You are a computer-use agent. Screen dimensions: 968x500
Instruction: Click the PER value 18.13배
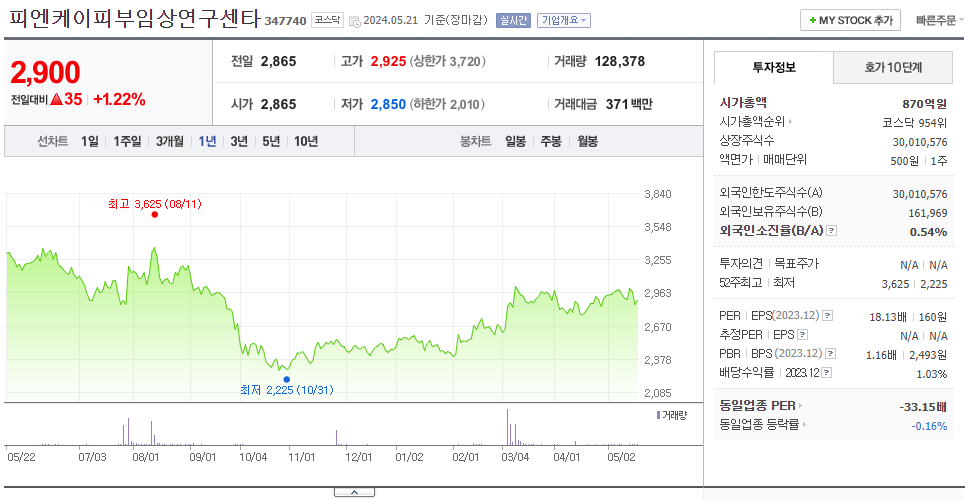(x=888, y=317)
